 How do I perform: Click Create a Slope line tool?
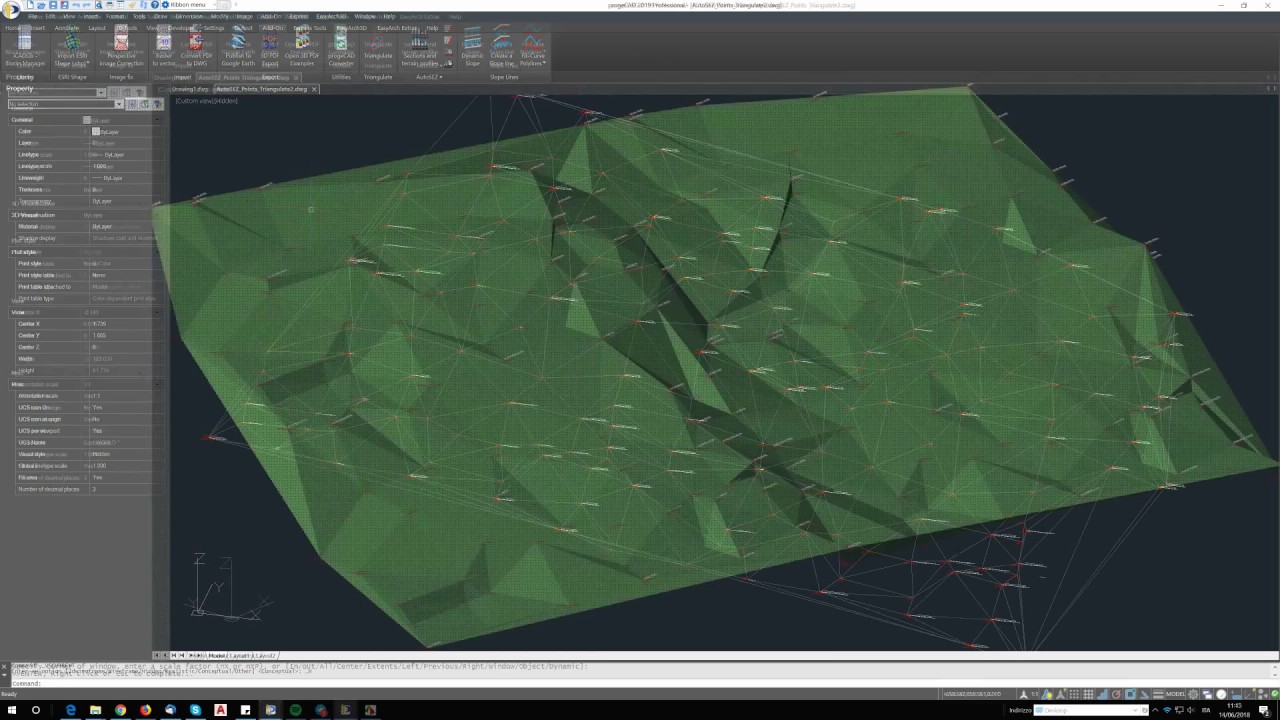tap(502, 50)
